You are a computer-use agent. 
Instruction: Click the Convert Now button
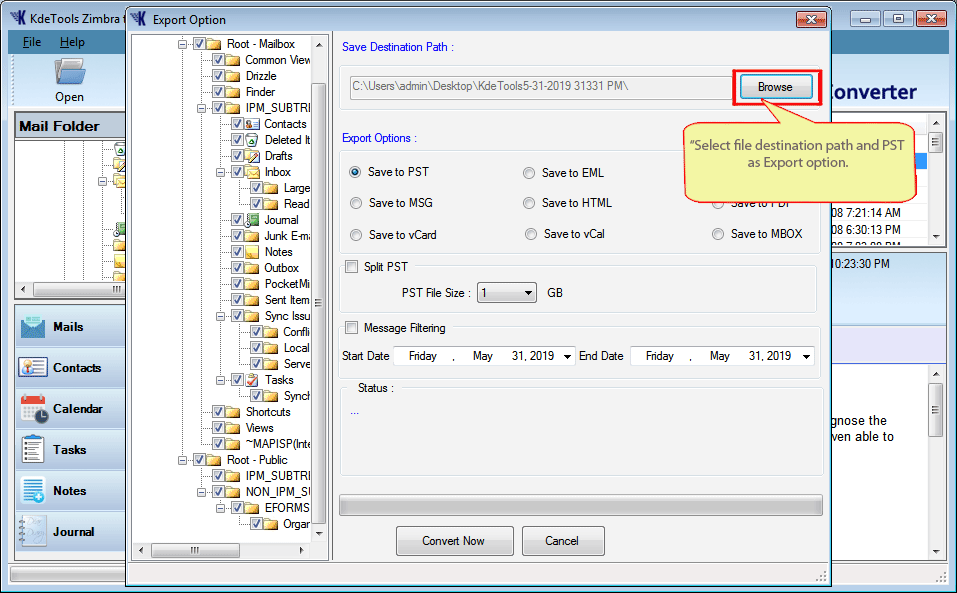(x=454, y=541)
